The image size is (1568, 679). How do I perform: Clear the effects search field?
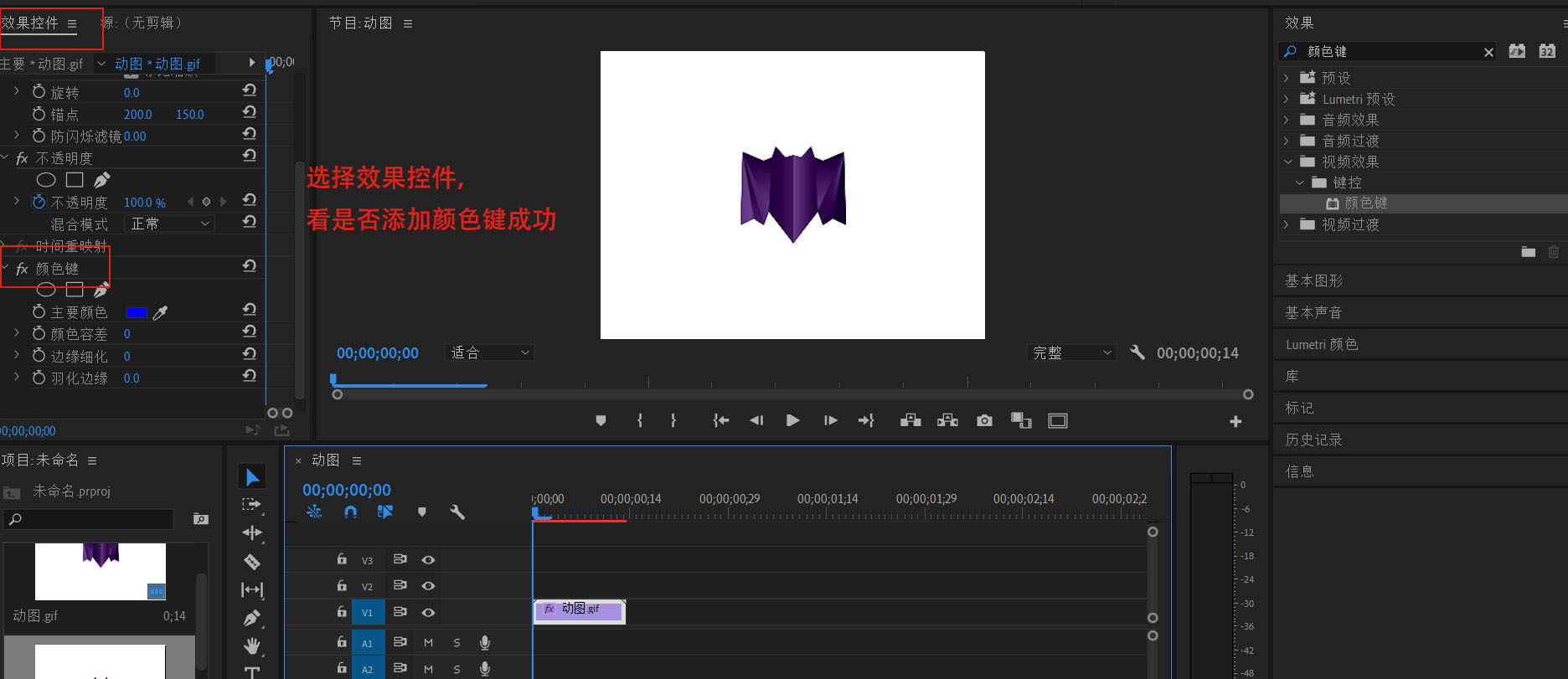[x=1488, y=52]
